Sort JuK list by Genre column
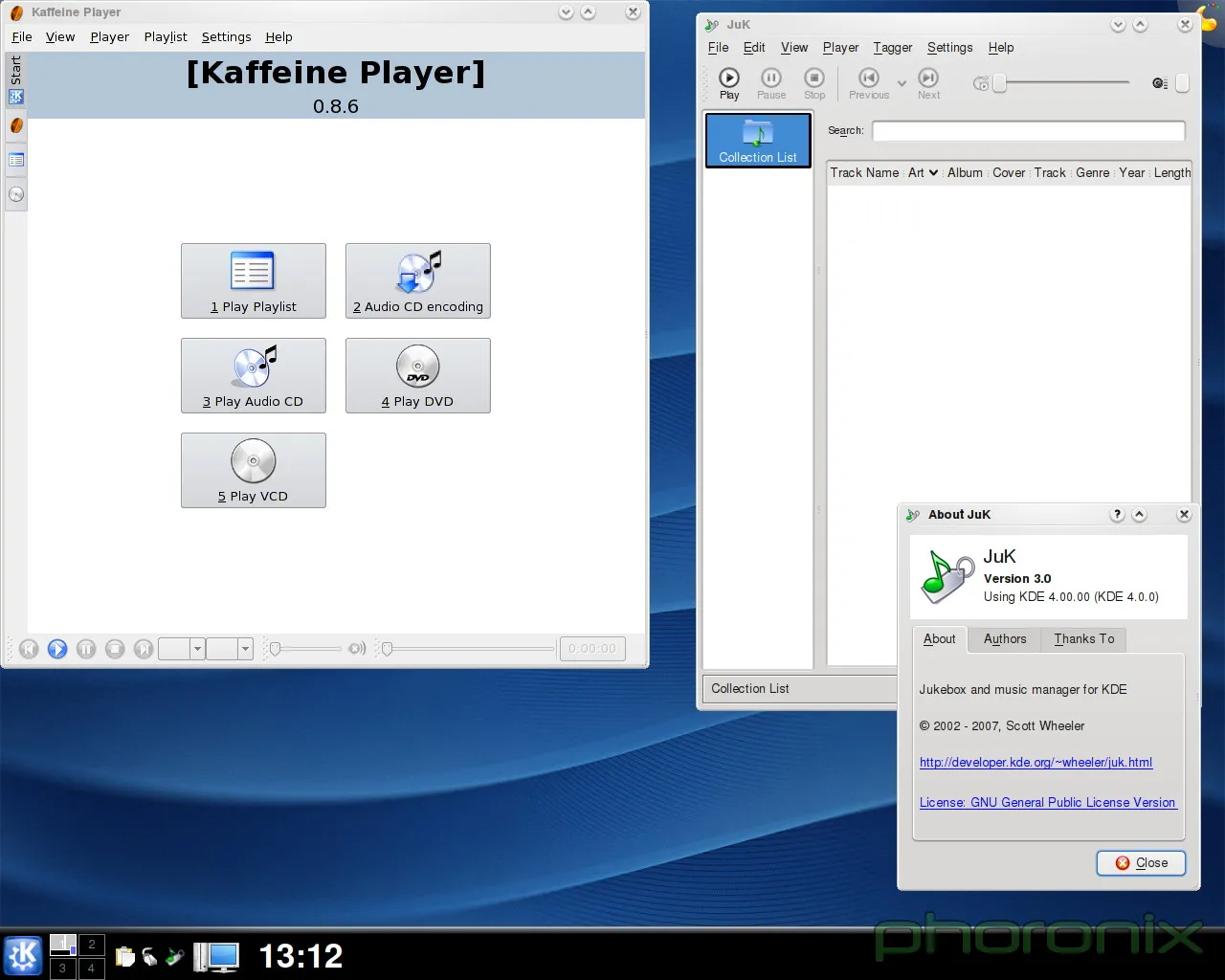1225x980 pixels. coord(1093,173)
